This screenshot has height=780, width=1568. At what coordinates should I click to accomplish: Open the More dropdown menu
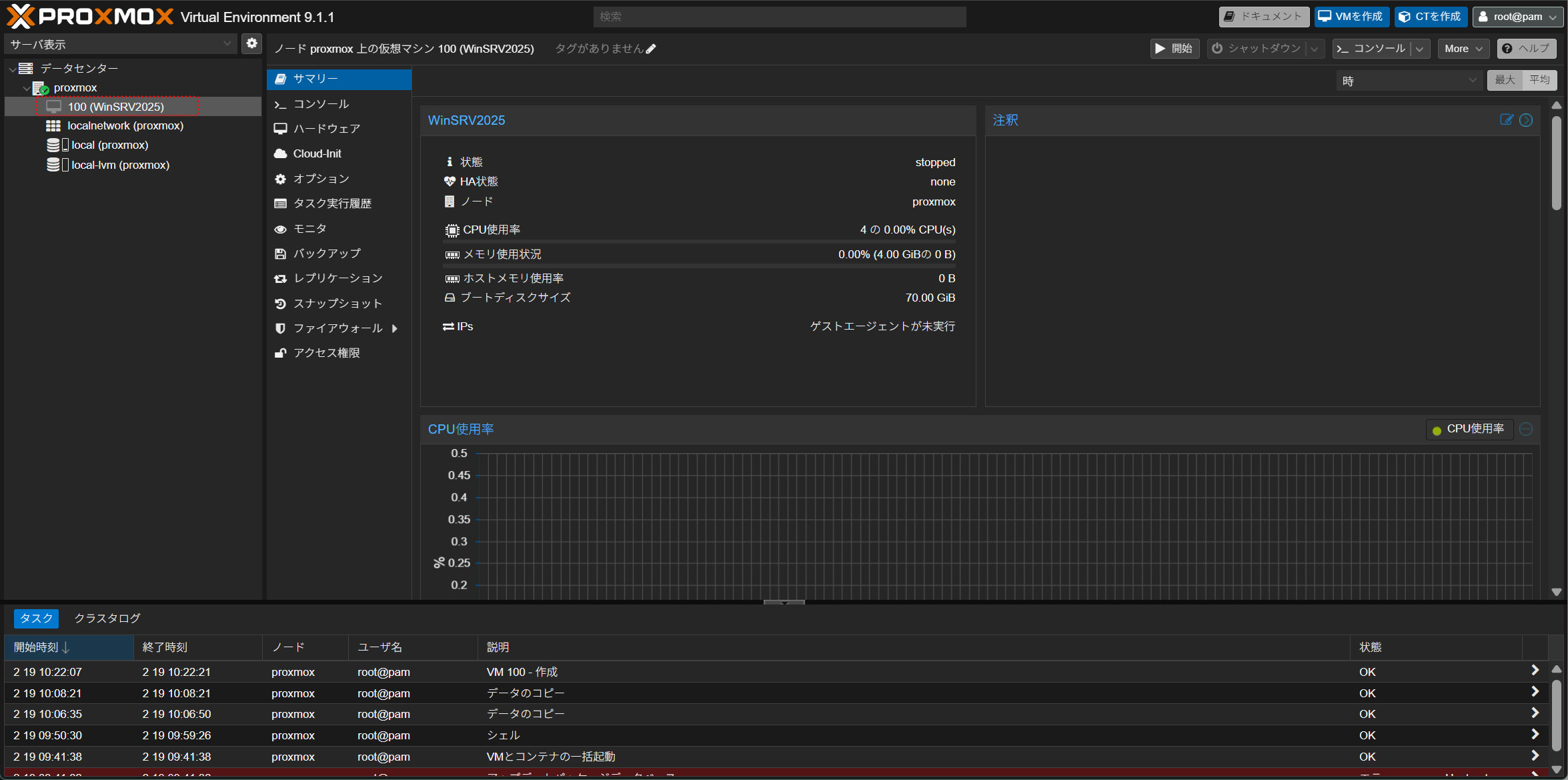(1463, 49)
